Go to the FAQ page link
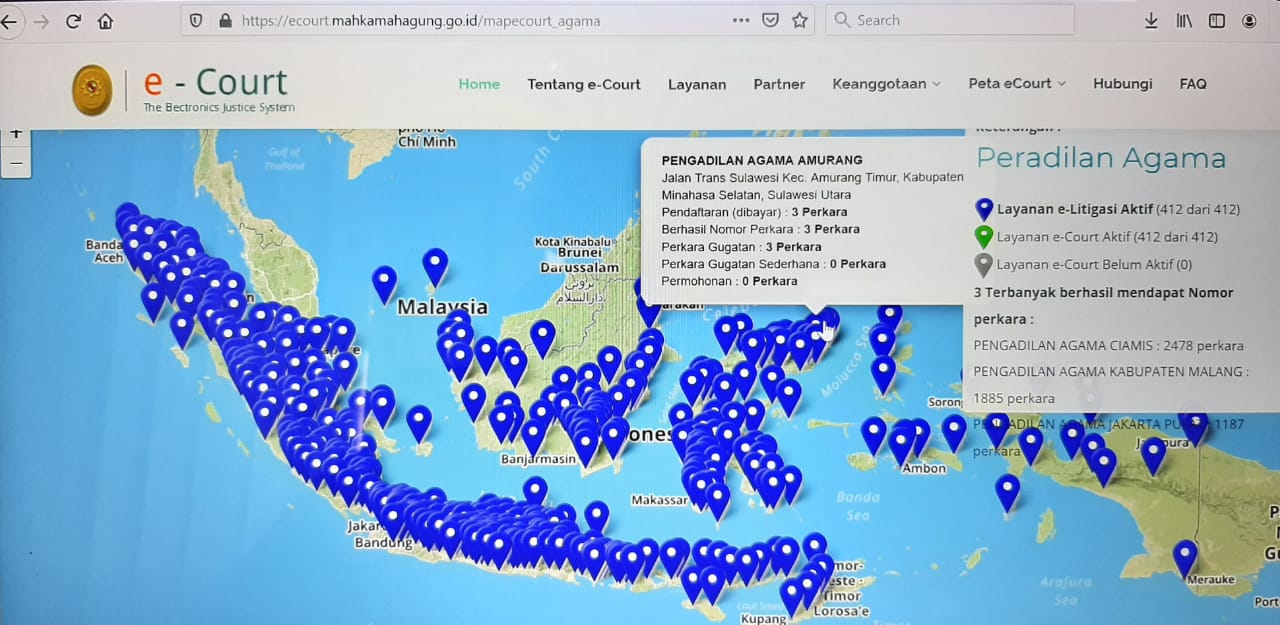The image size is (1280, 625). [1193, 84]
